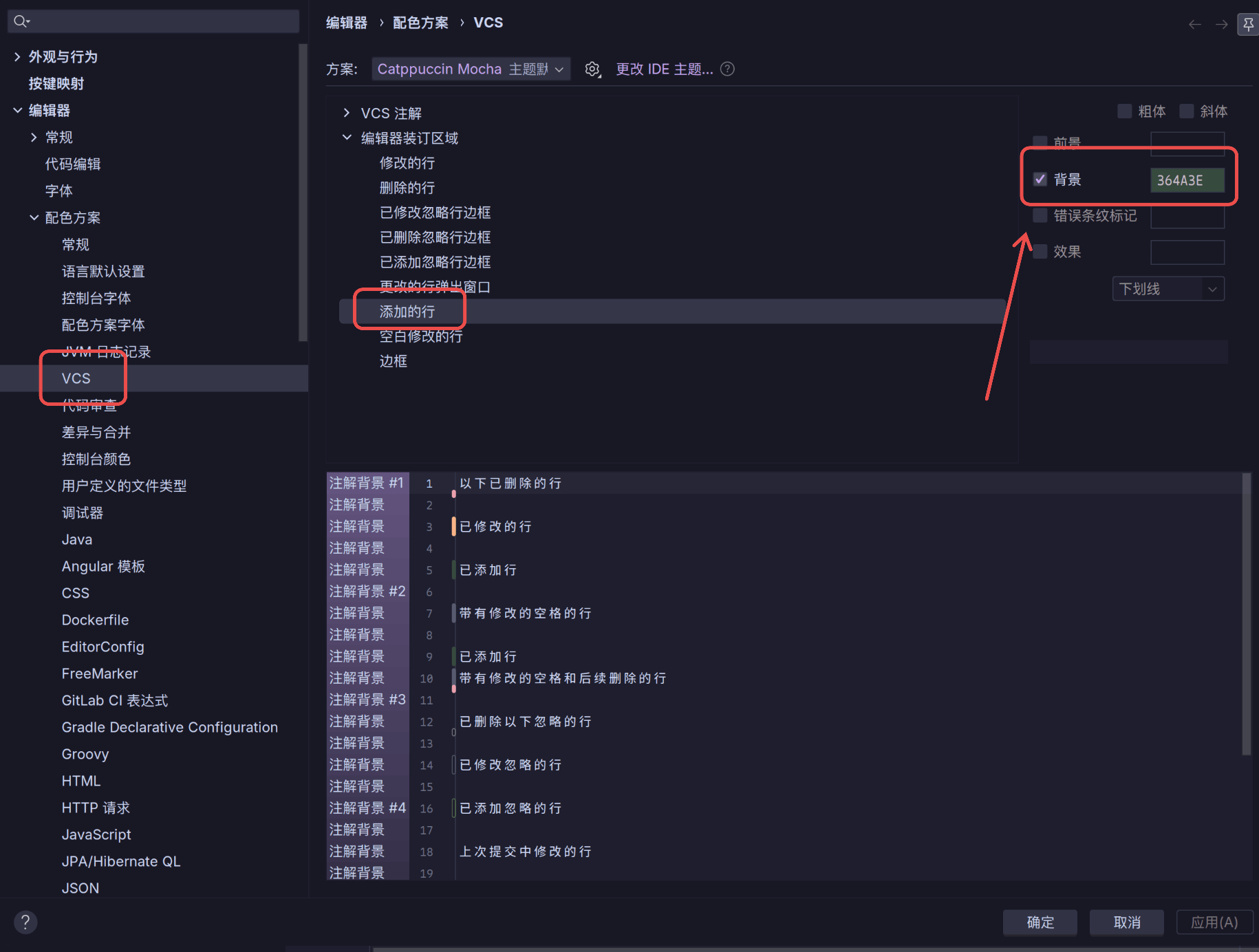The height and width of the screenshot is (952, 1259).
Task: Go forward using the right arrow icon
Action: tap(1221, 24)
